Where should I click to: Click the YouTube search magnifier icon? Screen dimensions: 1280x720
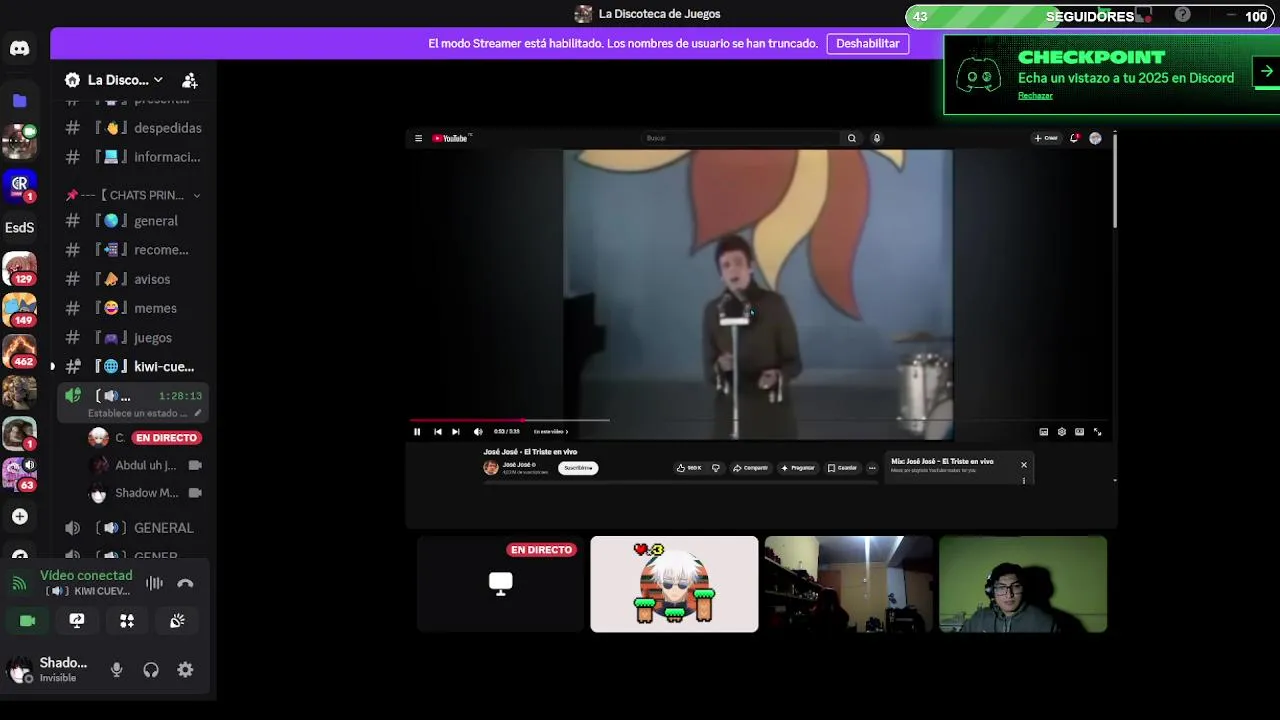click(852, 138)
